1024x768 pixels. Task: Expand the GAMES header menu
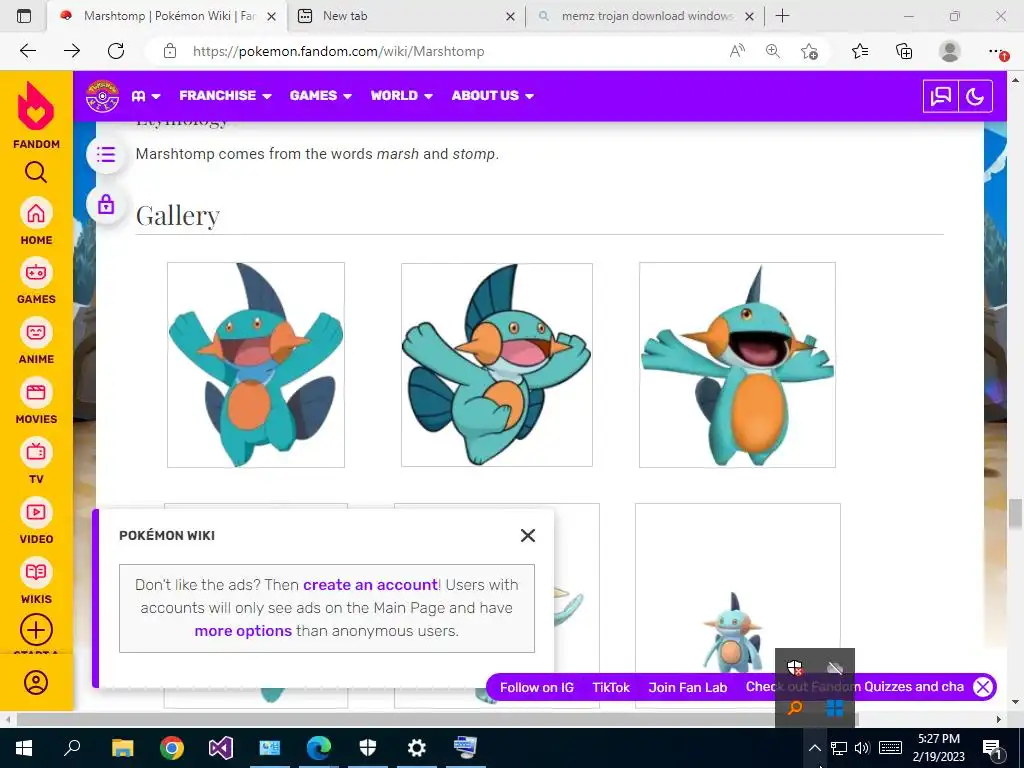coord(321,95)
